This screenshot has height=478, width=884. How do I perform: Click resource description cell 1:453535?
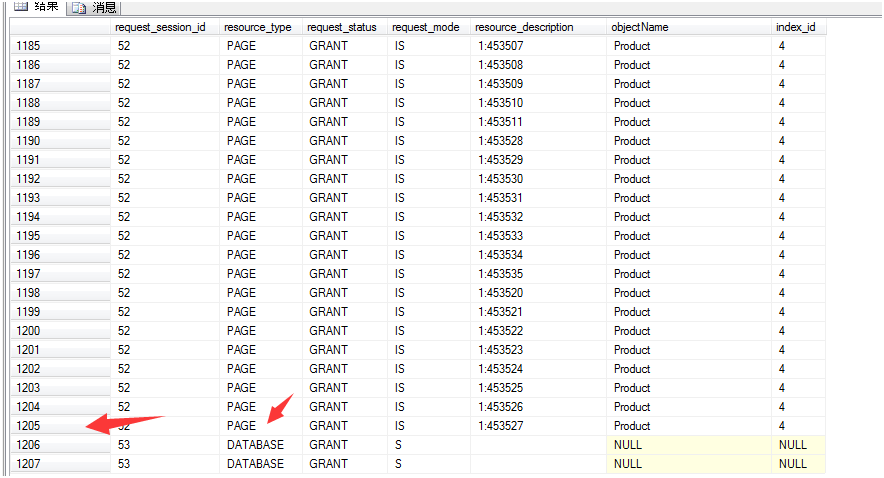pyautogui.click(x=538, y=274)
